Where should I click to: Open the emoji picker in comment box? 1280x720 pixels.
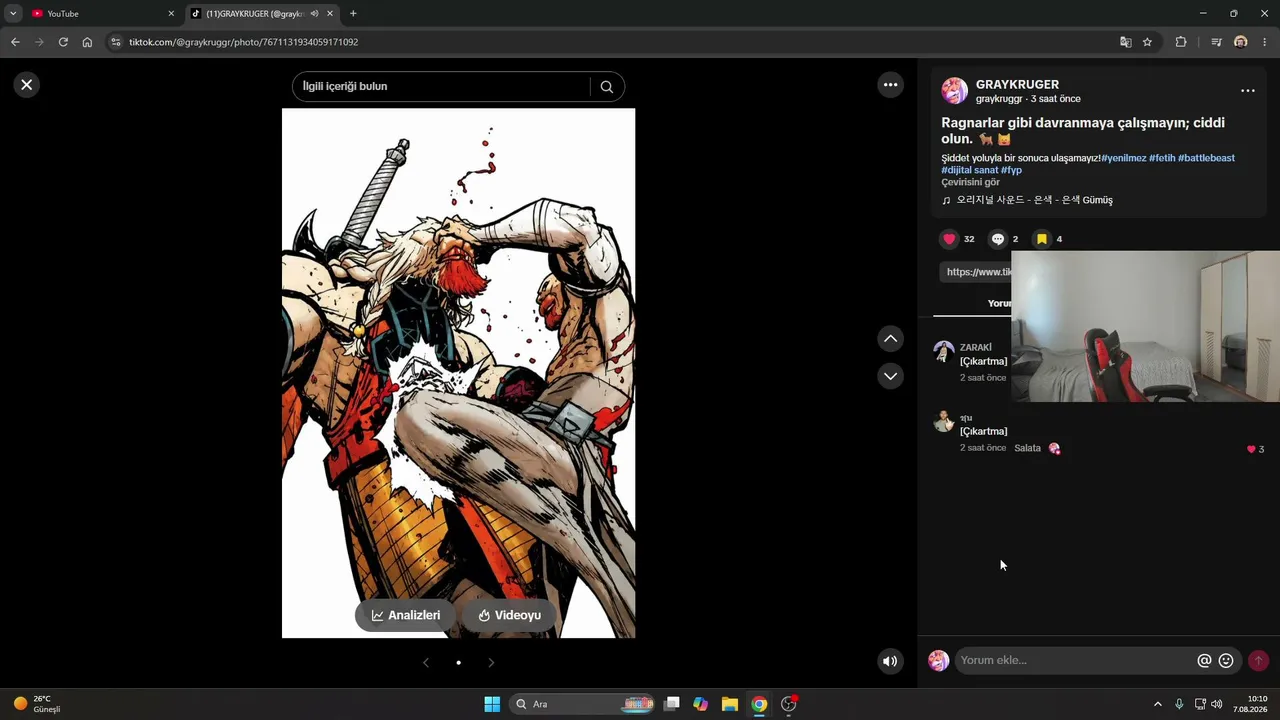point(1226,661)
